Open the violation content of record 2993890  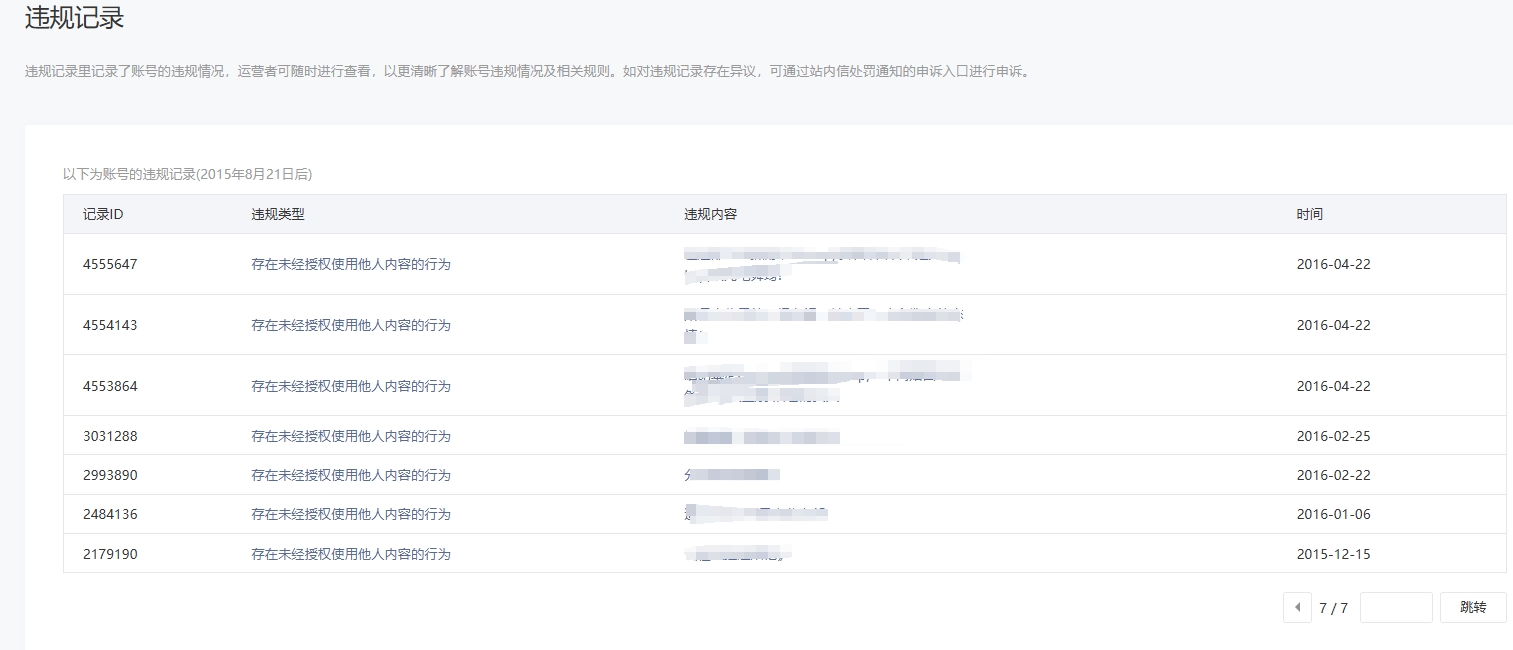[x=732, y=475]
